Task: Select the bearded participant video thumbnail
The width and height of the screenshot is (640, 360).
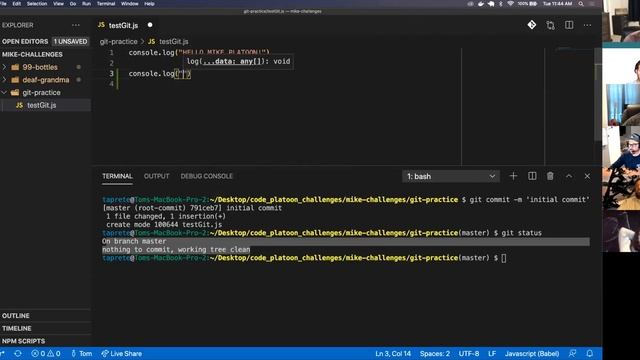Action: (x=621, y=167)
